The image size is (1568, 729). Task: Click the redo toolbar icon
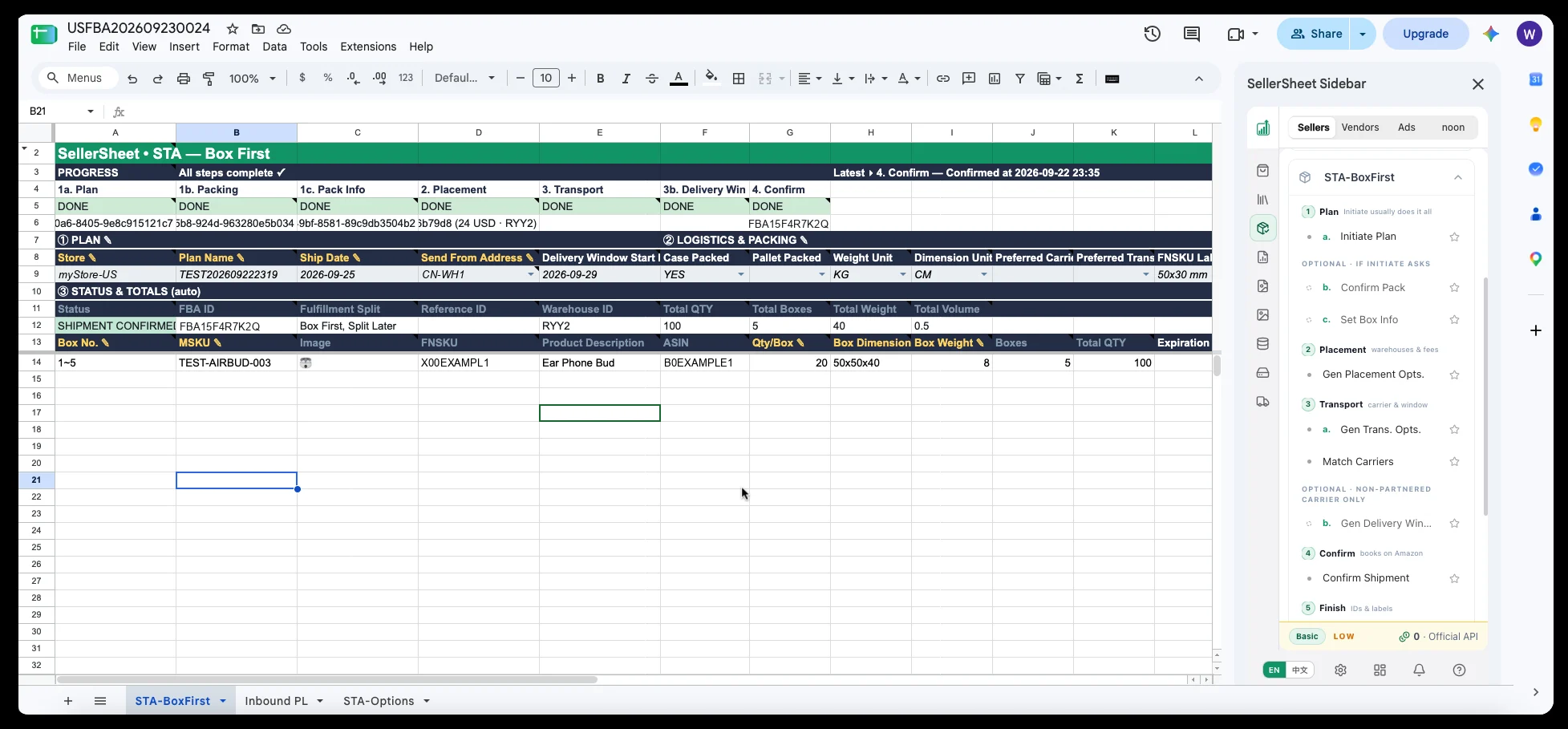click(158, 79)
